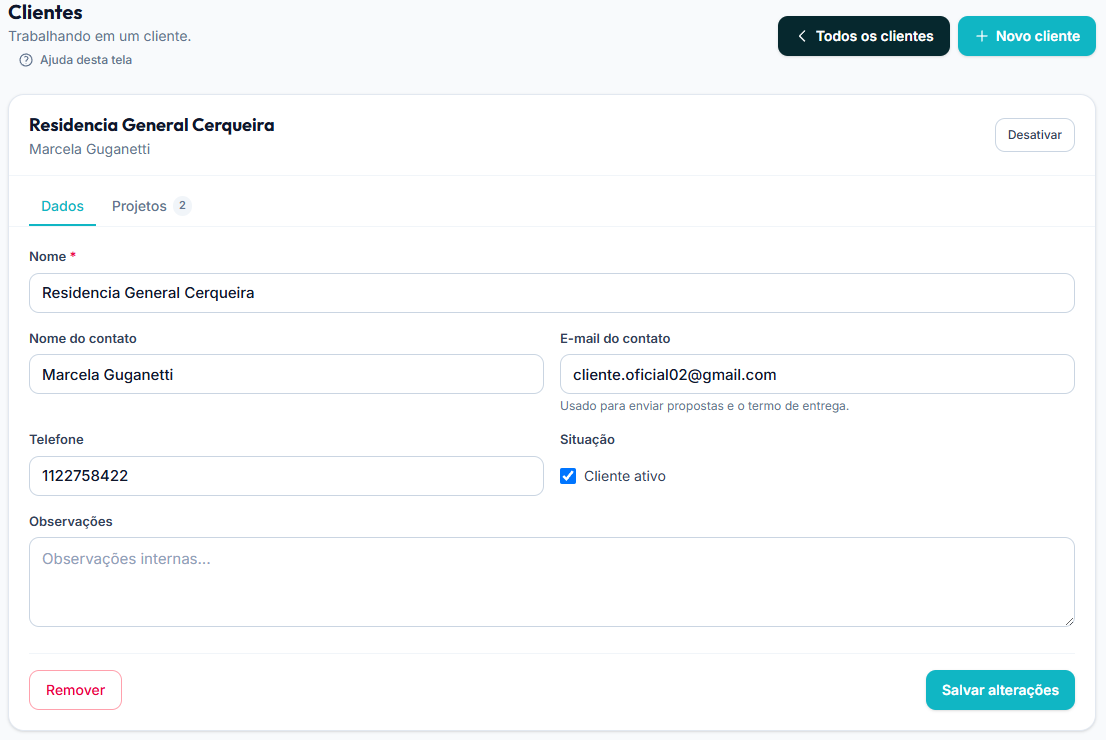Click the Trabalhando em um cliente text
Screen dimensions: 1106x740
pos(99,36)
